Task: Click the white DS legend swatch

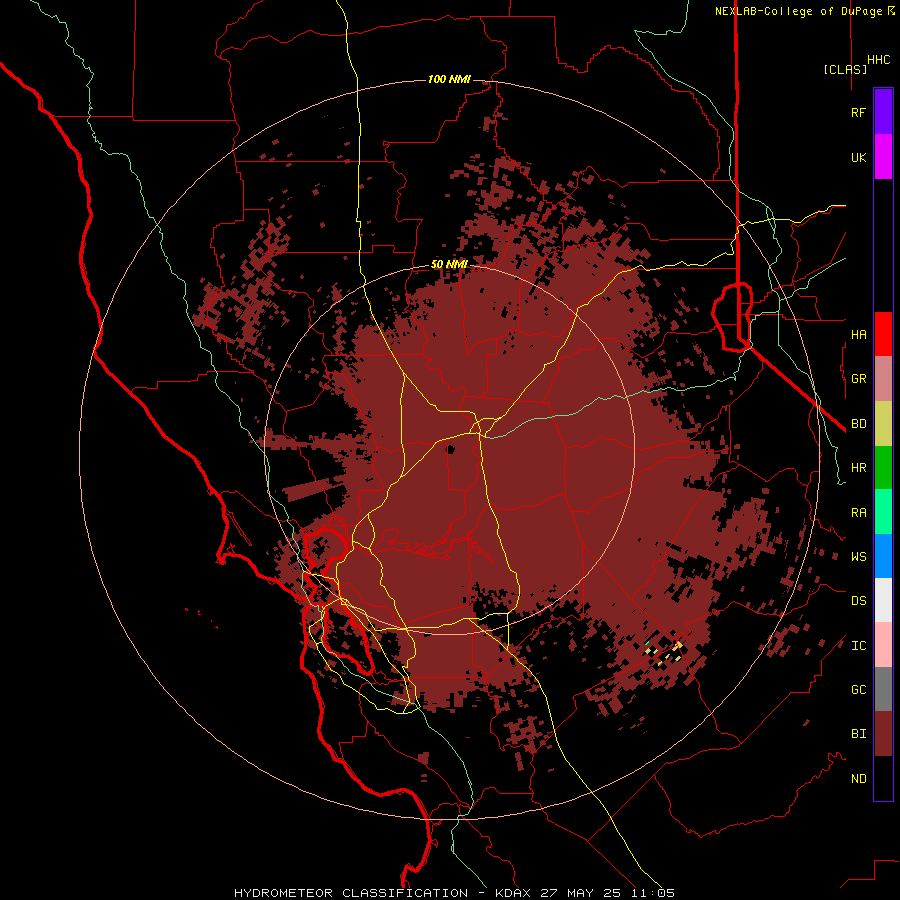Action: (x=883, y=600)
